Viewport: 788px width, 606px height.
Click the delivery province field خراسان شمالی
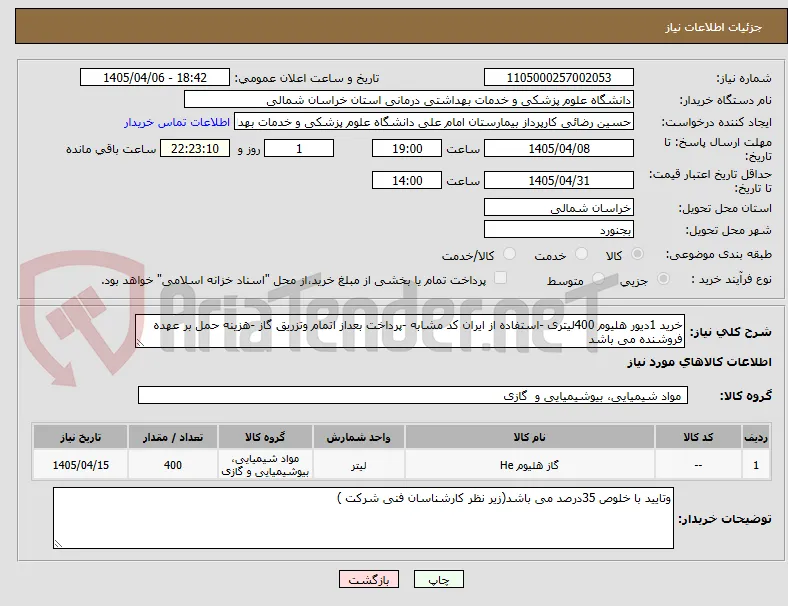(559, 208)
